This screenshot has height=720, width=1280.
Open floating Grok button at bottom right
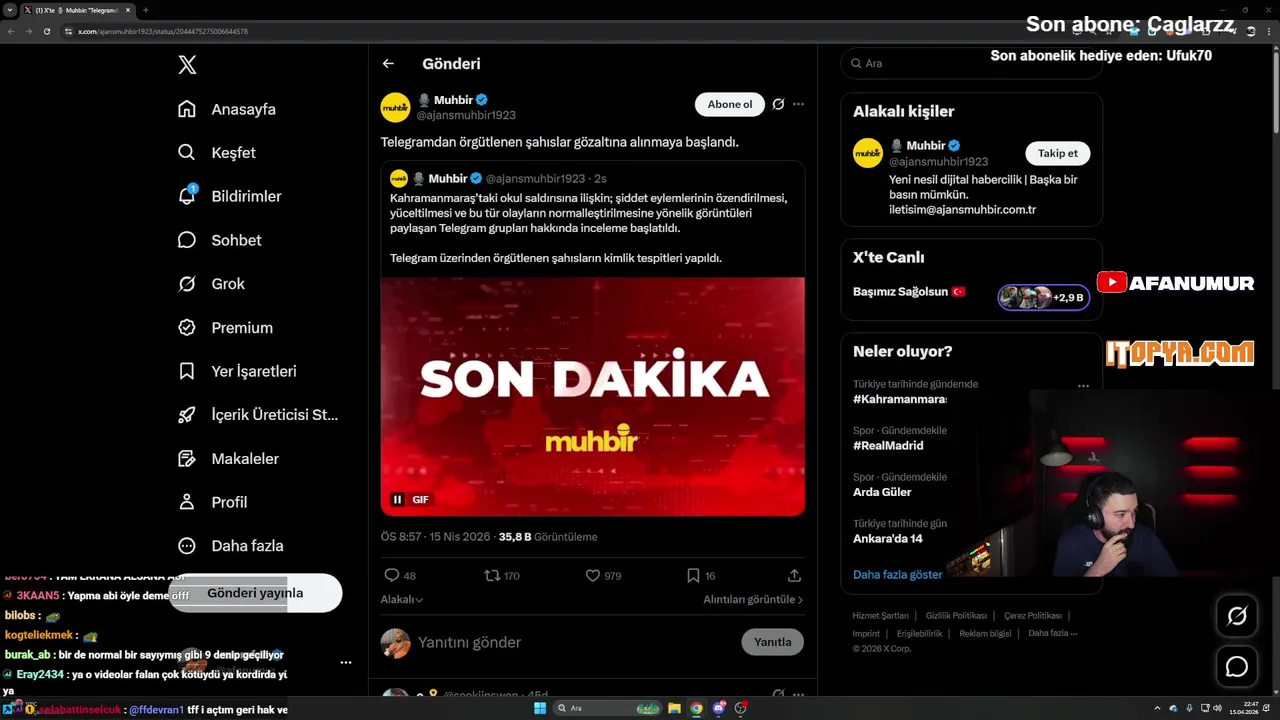pyautogui.click(x=1237, y=616)
